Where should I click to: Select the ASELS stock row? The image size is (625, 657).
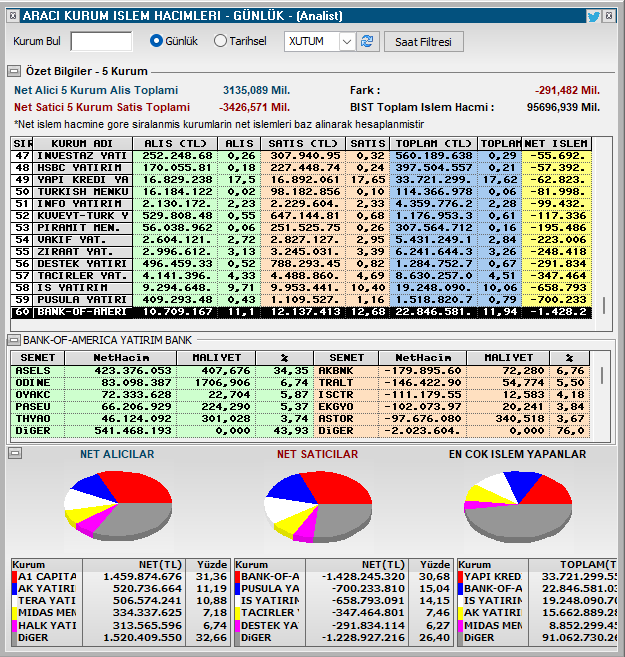162,371
